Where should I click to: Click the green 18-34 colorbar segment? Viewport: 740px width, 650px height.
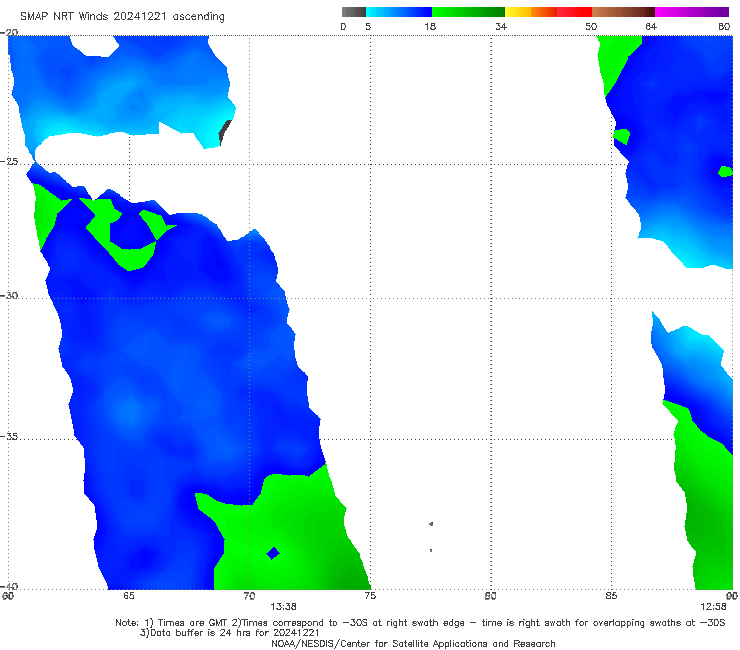point(468,12)
